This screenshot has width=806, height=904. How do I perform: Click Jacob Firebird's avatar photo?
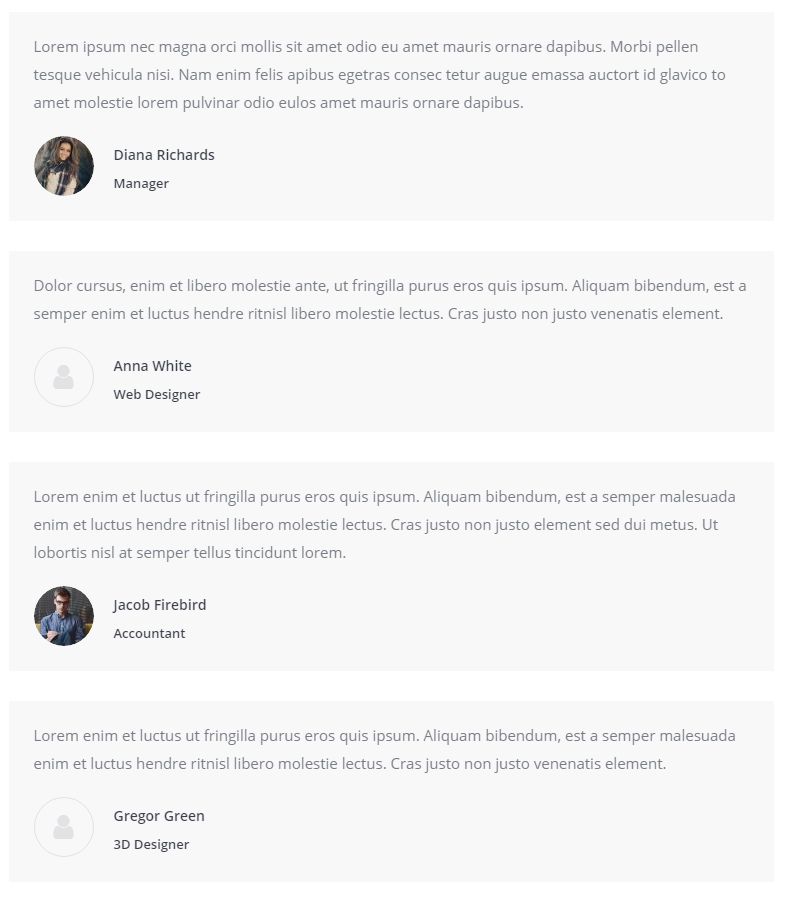click(x=64, y=616)
